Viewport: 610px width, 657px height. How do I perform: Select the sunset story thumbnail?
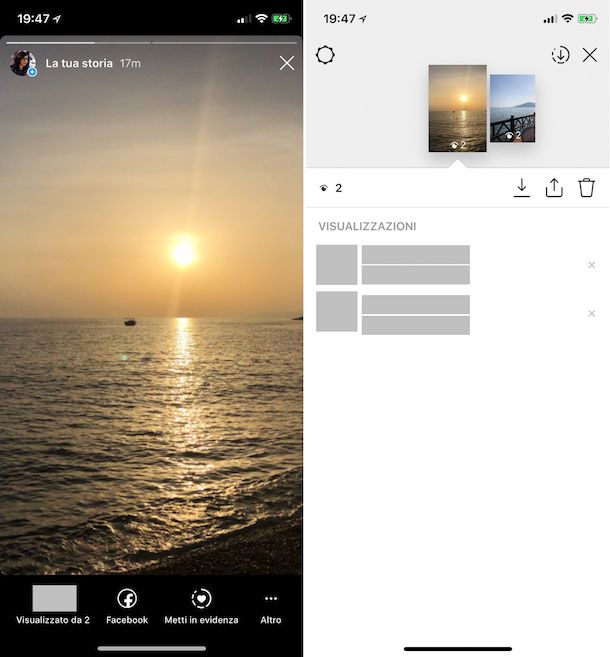tap(458, 108)
